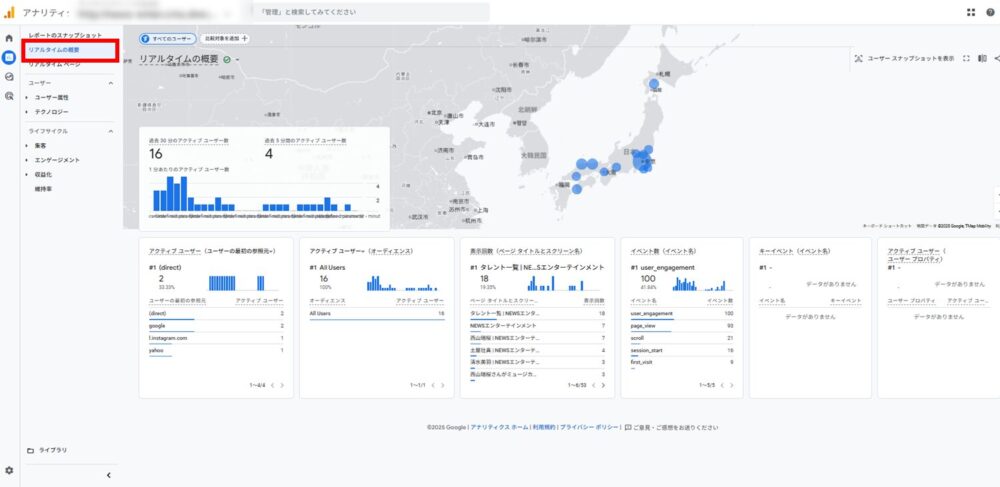
Task: Click the search field at the top
Action: [x=370, y=12]
